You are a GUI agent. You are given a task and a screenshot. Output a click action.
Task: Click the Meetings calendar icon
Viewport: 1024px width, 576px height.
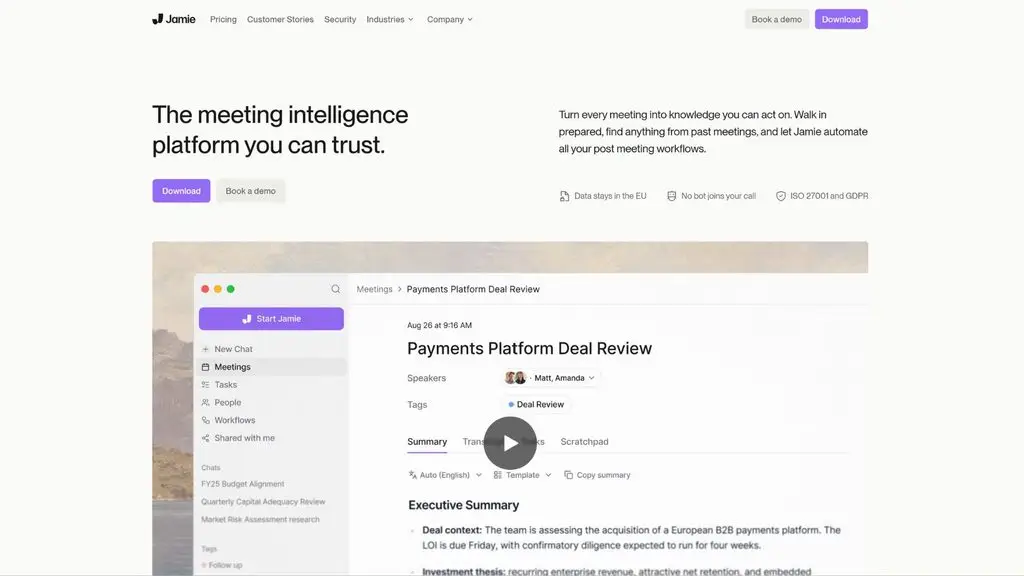205,367
